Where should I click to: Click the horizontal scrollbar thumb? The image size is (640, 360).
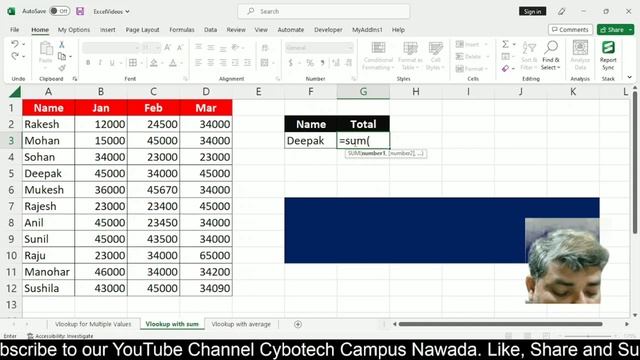click(500, 324)
